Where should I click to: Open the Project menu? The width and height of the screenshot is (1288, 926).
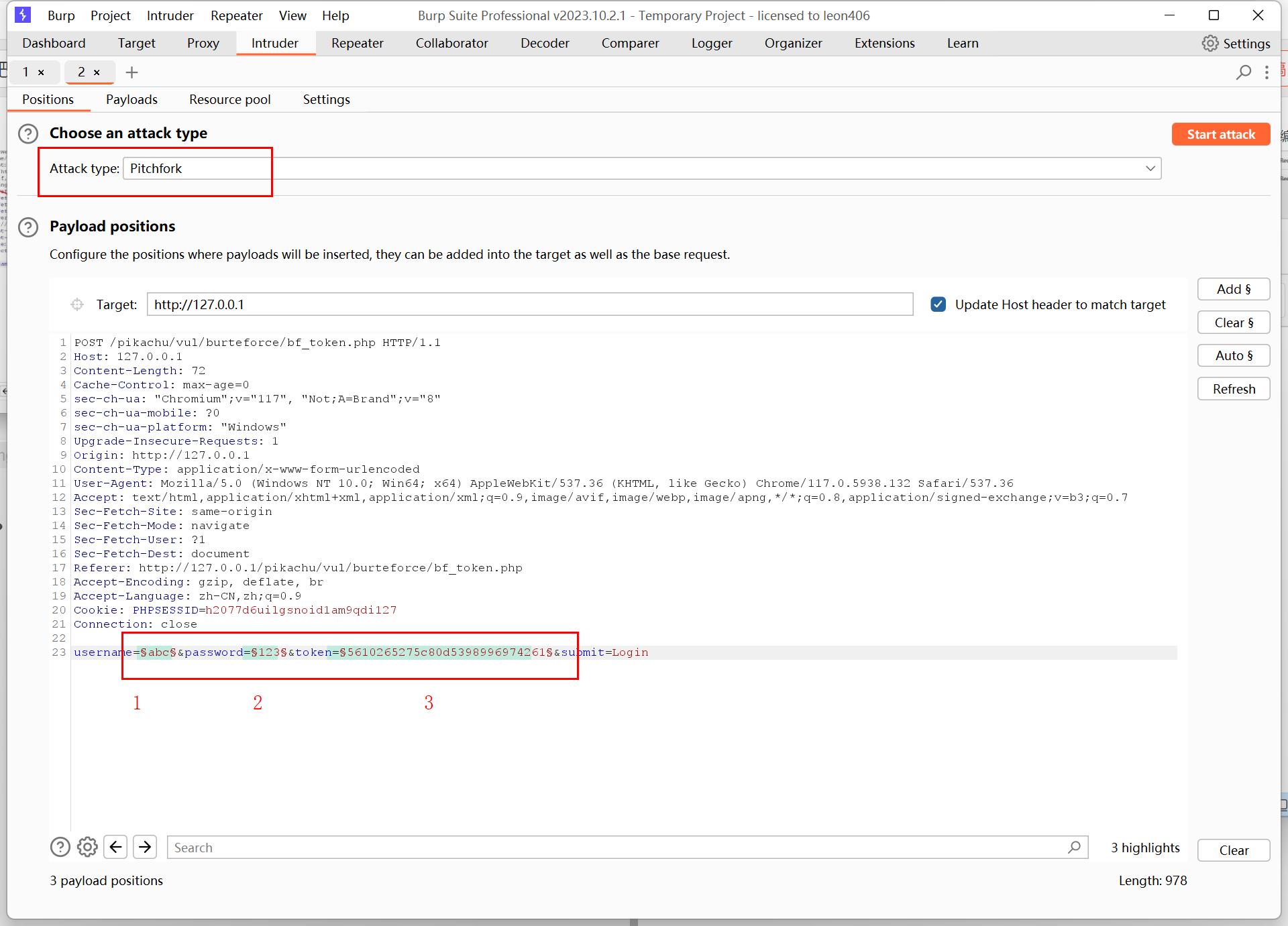click(x=111, y=15)
